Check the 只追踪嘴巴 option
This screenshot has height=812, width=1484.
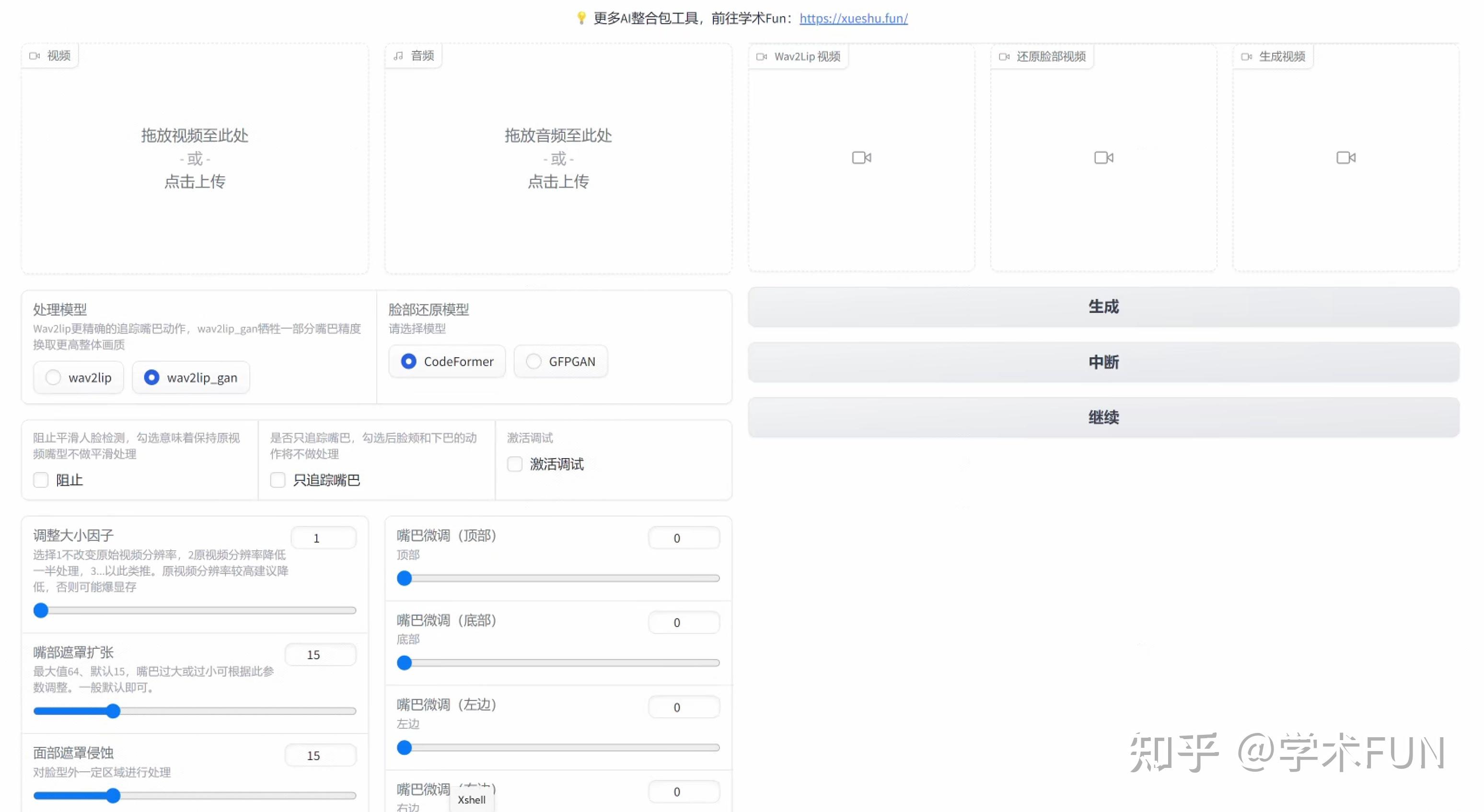pyautogui.click(x=278, y=480)
